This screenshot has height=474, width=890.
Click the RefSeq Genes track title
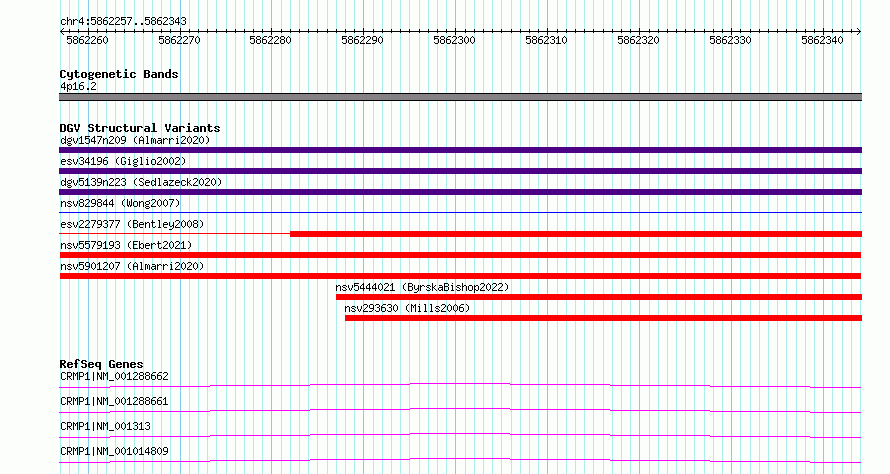[102, 364]
